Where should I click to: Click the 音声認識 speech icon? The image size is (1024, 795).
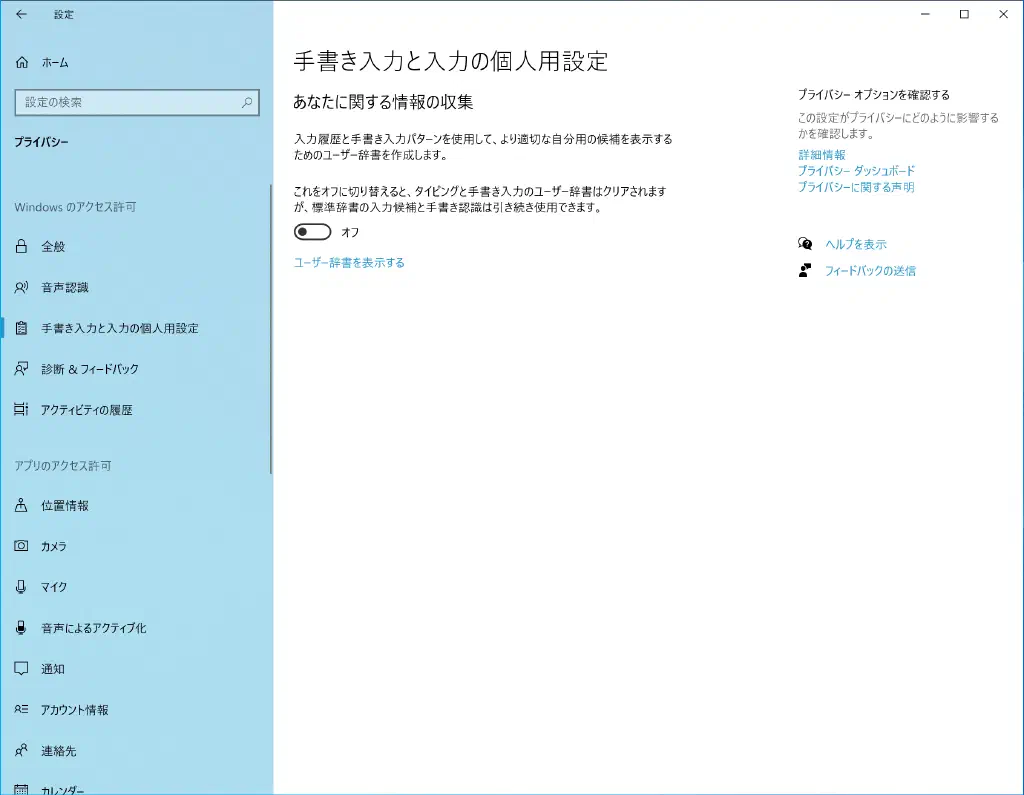click(x=21, y=287)
